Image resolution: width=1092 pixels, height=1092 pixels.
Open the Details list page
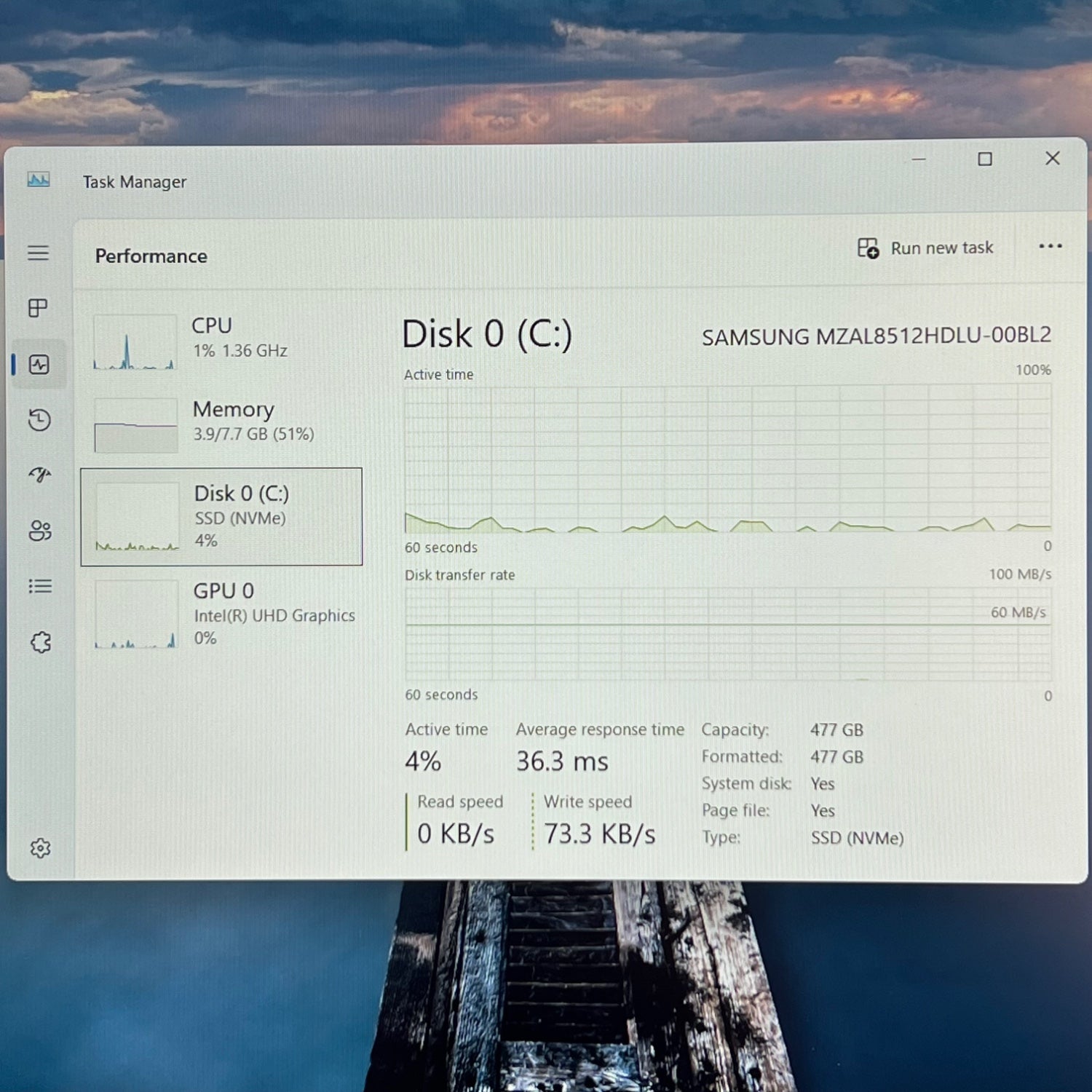pyautogui.click(x=39, y=586)
